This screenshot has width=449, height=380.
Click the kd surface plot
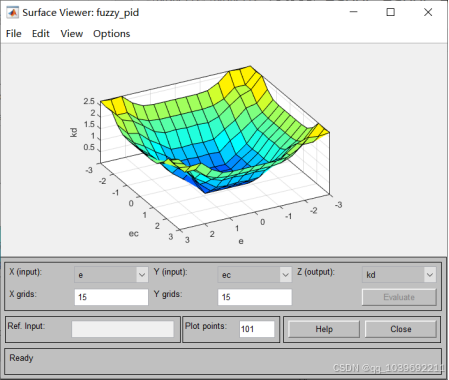tap(215, 130)
